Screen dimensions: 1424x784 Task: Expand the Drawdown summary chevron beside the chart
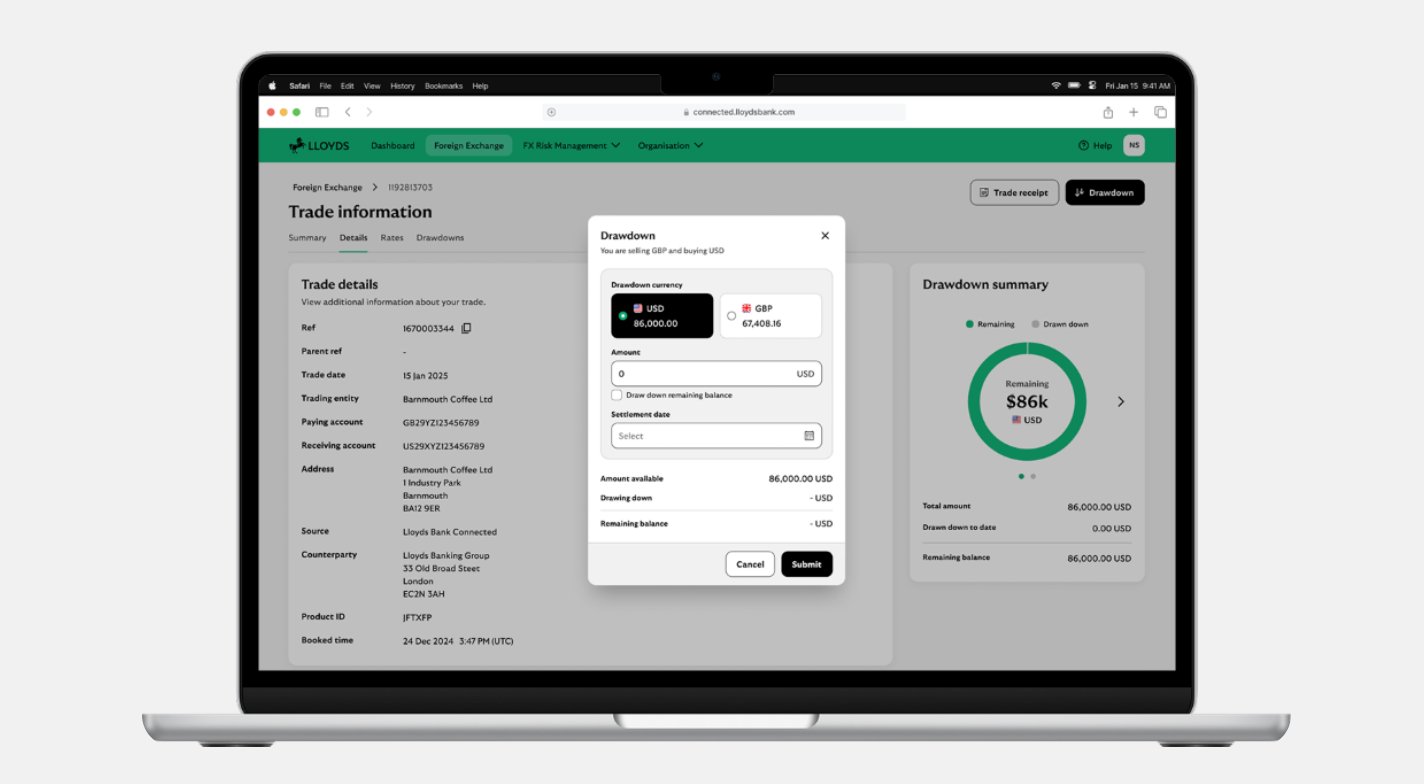[1121, 401]
